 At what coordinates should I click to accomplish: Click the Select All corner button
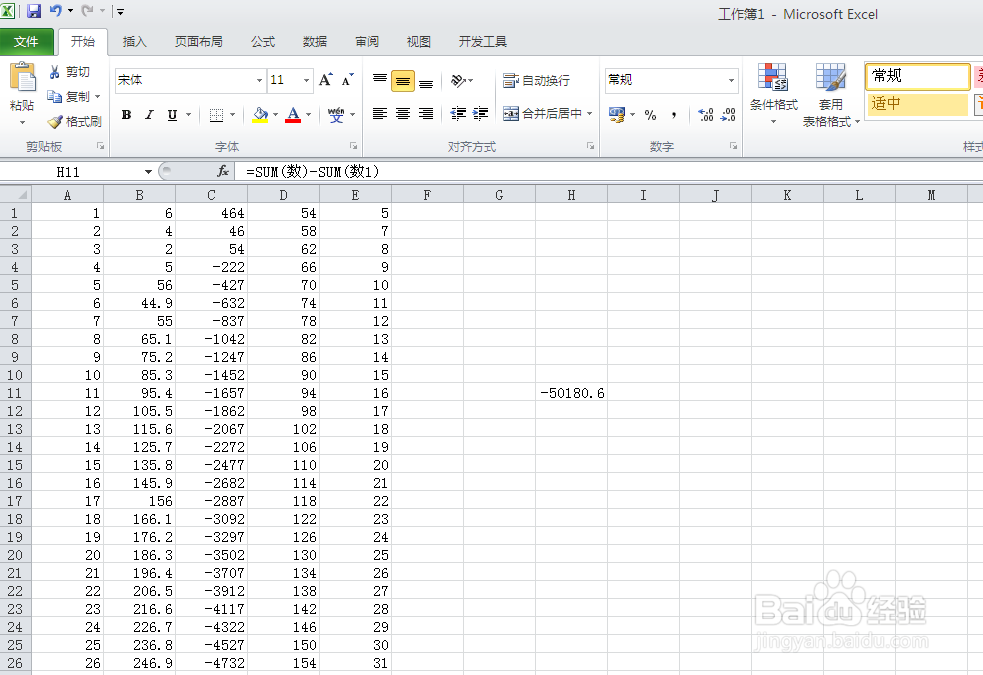click(x=16, y=195)
